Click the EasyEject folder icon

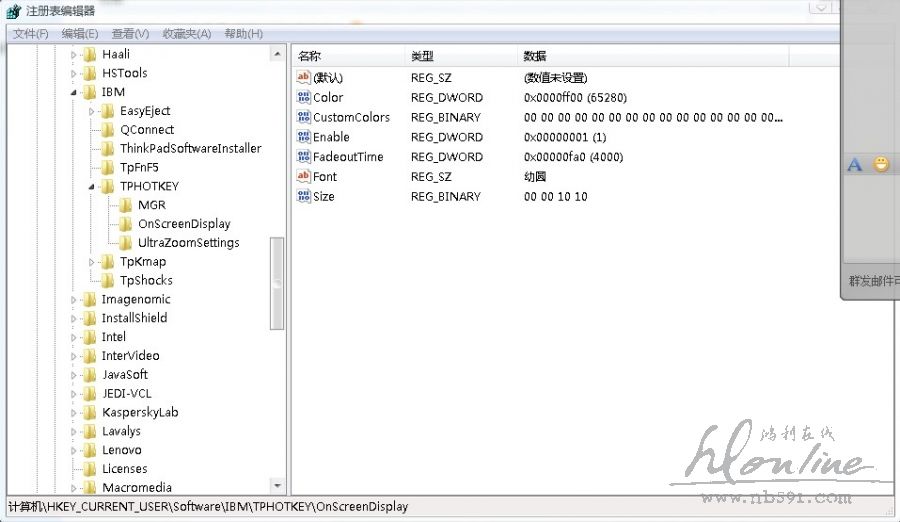click(107, 111)
